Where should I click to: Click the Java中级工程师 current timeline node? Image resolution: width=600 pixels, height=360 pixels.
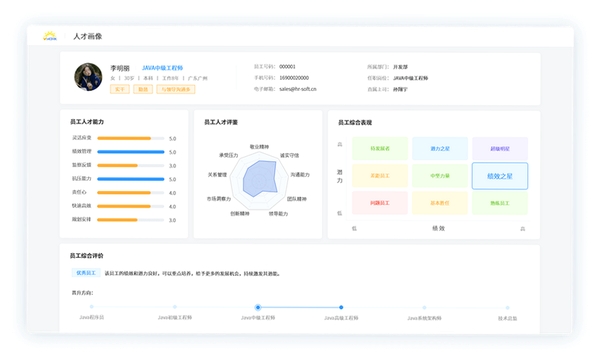[x=258, y=307]
